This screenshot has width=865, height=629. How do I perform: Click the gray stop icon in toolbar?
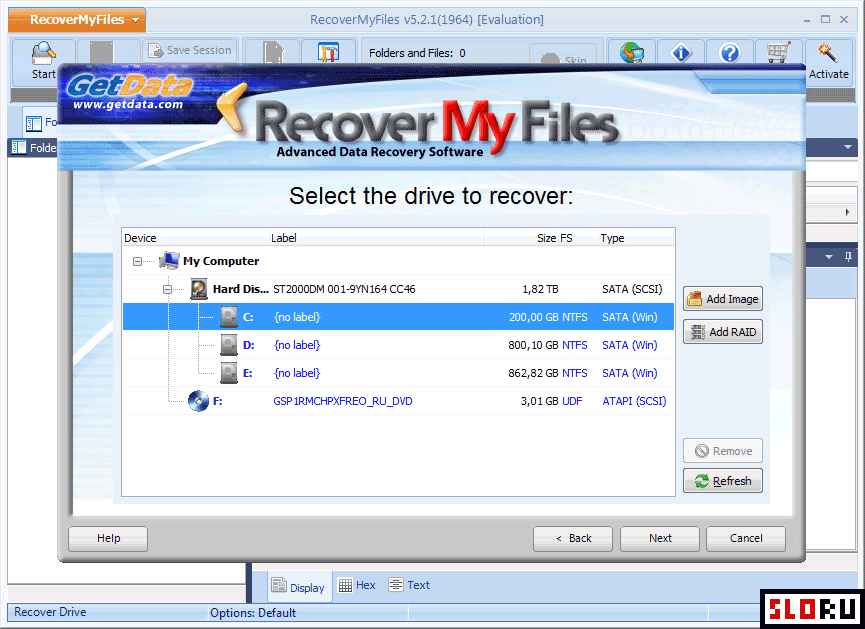tap(102, 52)
